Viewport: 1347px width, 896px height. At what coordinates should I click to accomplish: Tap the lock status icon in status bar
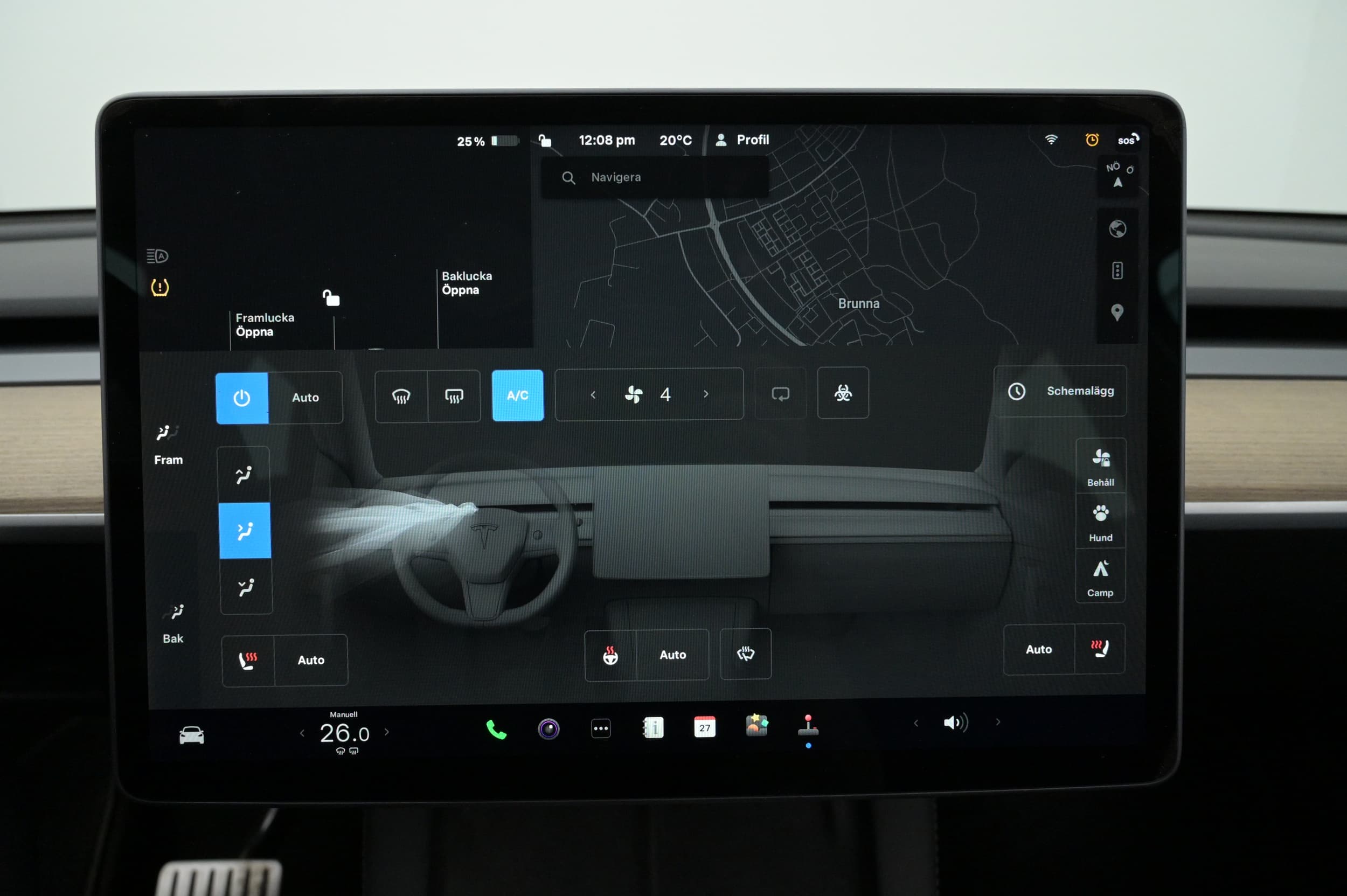pyautogui.click(x=545, y=141)
